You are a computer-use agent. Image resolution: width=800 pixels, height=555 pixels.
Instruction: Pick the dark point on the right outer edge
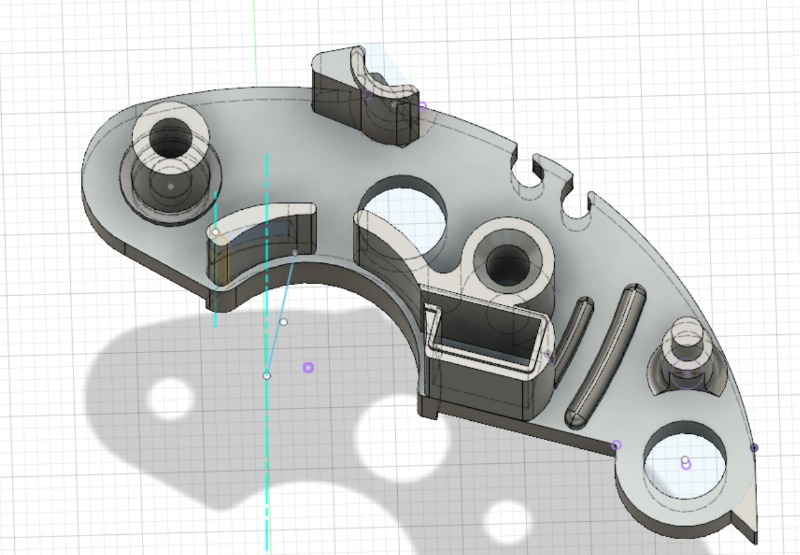[754, 447]
